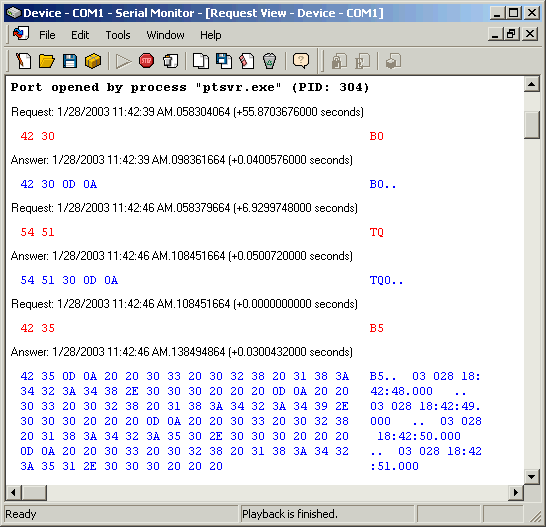Click the Request line with +0.0000000000 seconds
Viewport: 546px width, 527px height.
[x=185, y=304]
